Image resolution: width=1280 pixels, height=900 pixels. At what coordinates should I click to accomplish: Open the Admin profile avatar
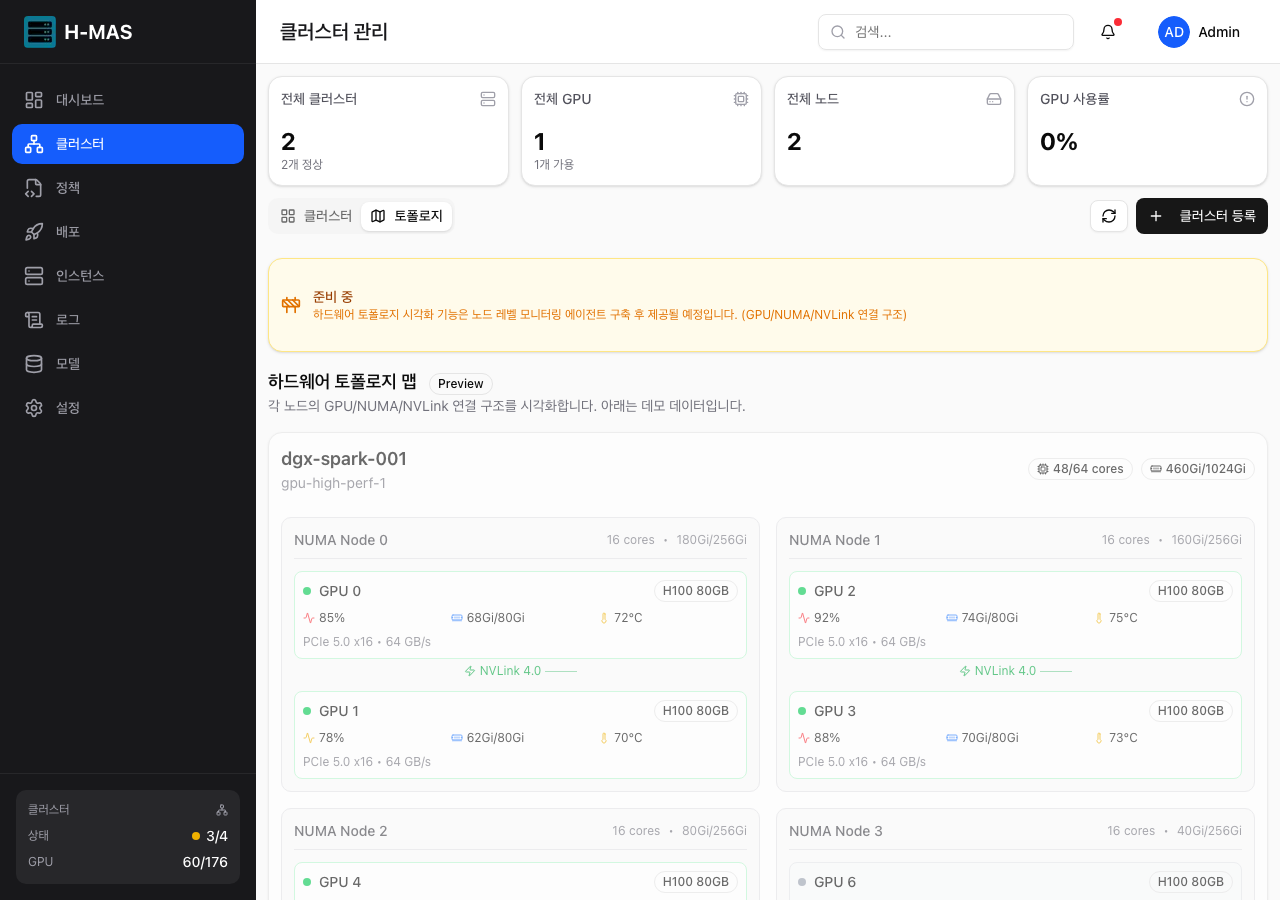tap(1173, 31)
